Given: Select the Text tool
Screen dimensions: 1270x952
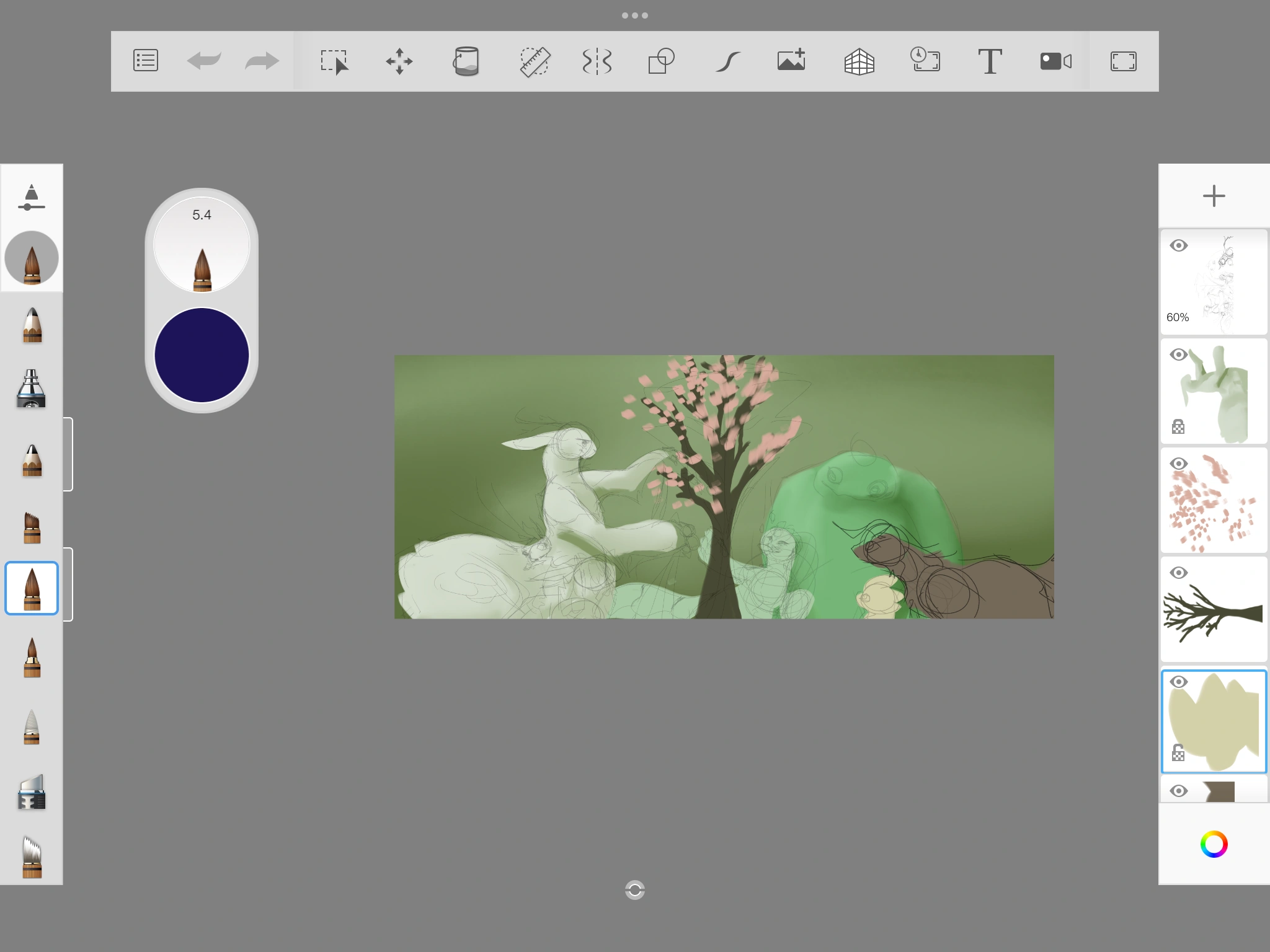Looking at the screenshot, I should tap(990, 61).
